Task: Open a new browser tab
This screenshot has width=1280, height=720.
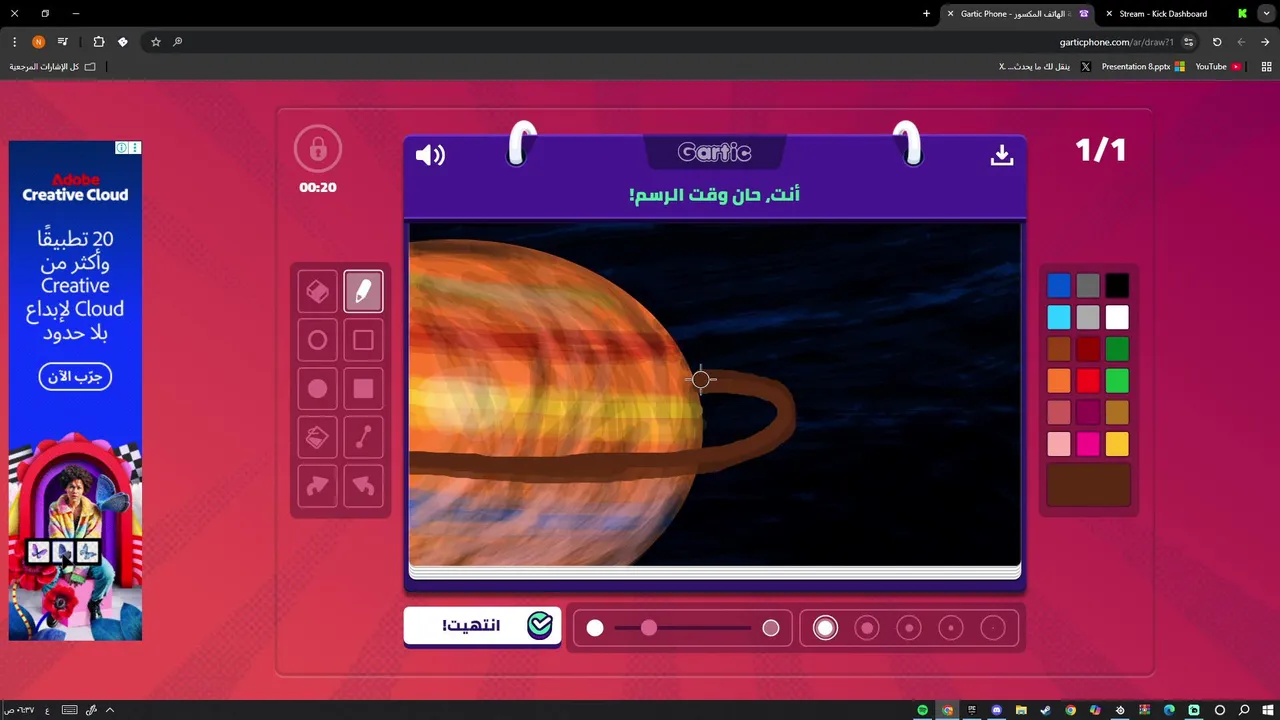Action: coord(926,14)
